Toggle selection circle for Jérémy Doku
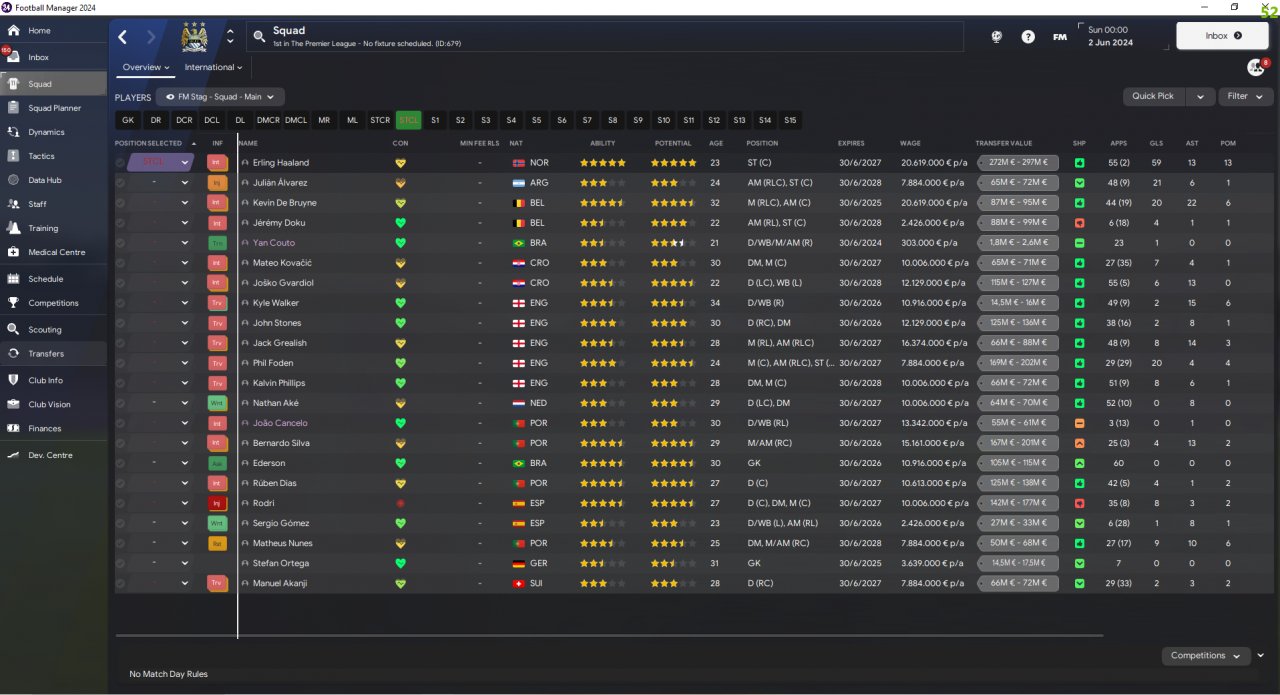The height and width of the screenshot is (695, 1280). click(x=120, y=223)
